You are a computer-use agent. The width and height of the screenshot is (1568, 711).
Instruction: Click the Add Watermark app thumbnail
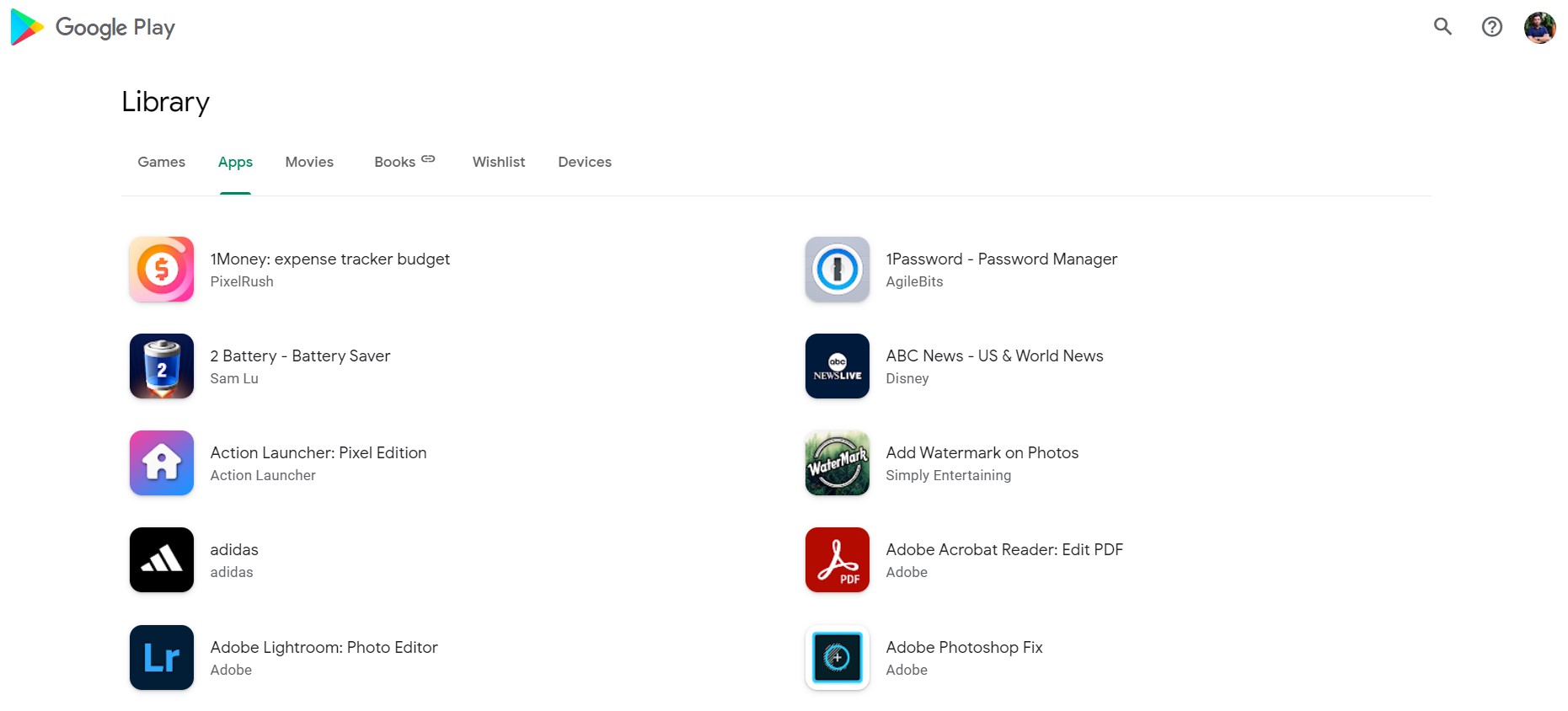tap(837, 463)
